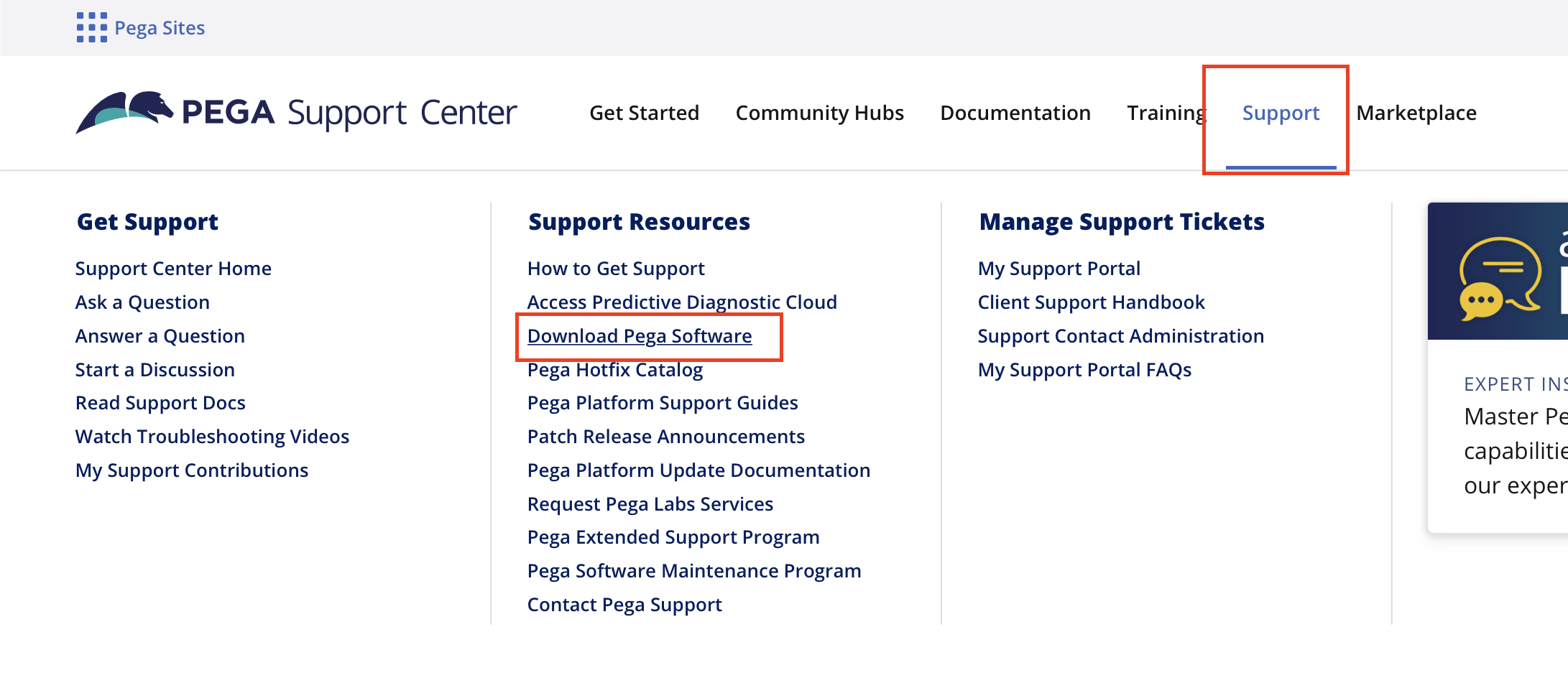Open the Pega Hotfix Catalog
The height and width of the screenshot is (678, 1568).
click(x=615, y=369)
